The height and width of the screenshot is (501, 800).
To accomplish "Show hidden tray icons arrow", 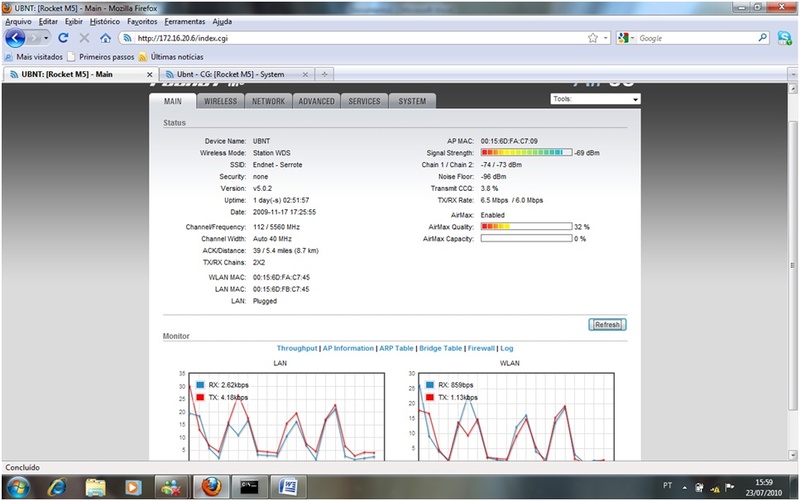I will [x=684, y=488].
